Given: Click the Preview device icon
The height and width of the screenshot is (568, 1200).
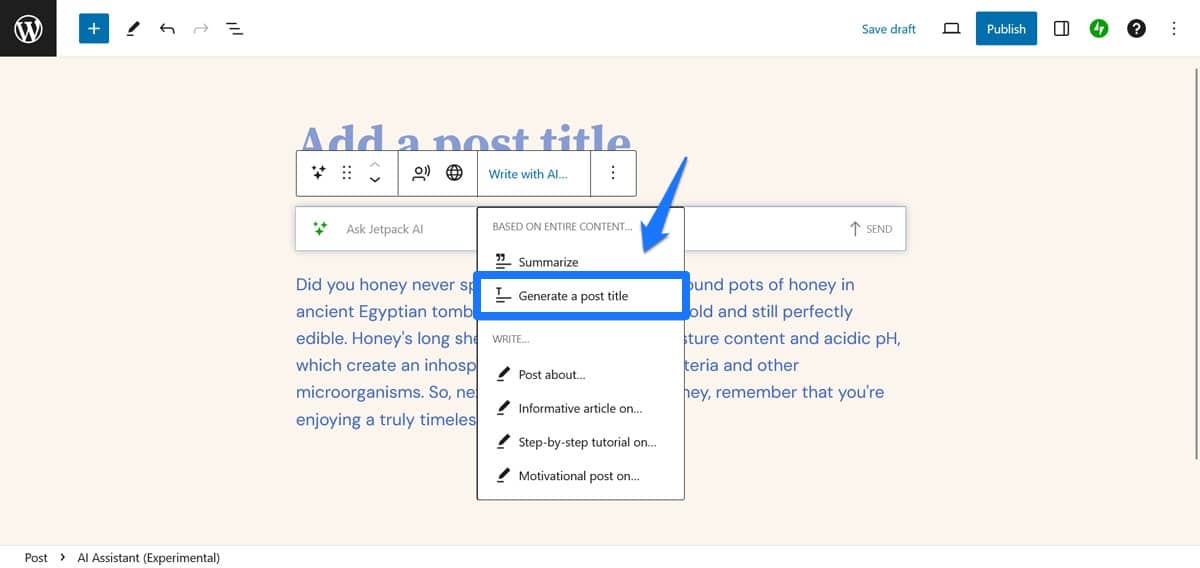Looking at the screenshot, I should pyautogui.click(x=951, y=29).
